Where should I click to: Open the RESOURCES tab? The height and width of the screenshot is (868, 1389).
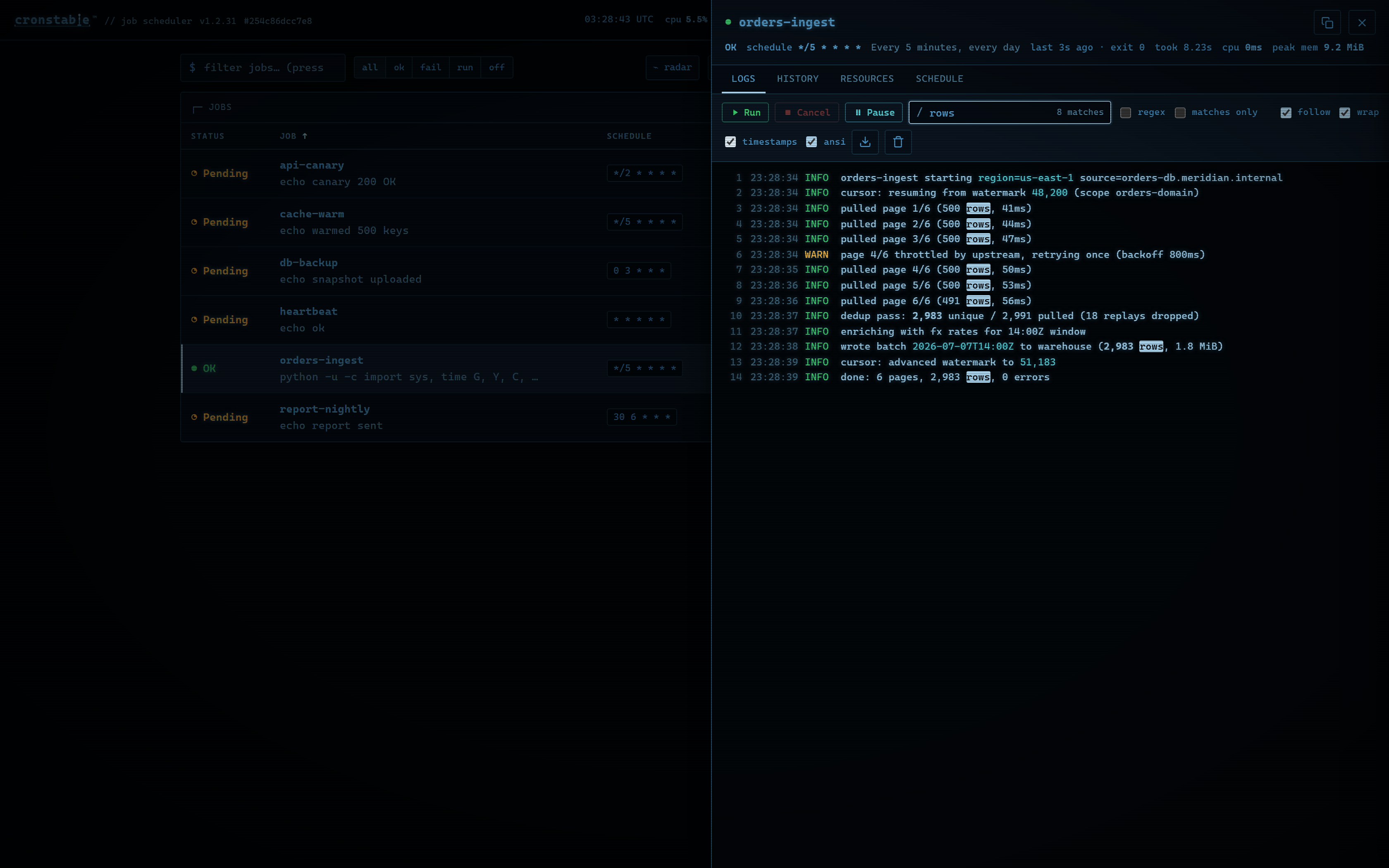(867, 79)
